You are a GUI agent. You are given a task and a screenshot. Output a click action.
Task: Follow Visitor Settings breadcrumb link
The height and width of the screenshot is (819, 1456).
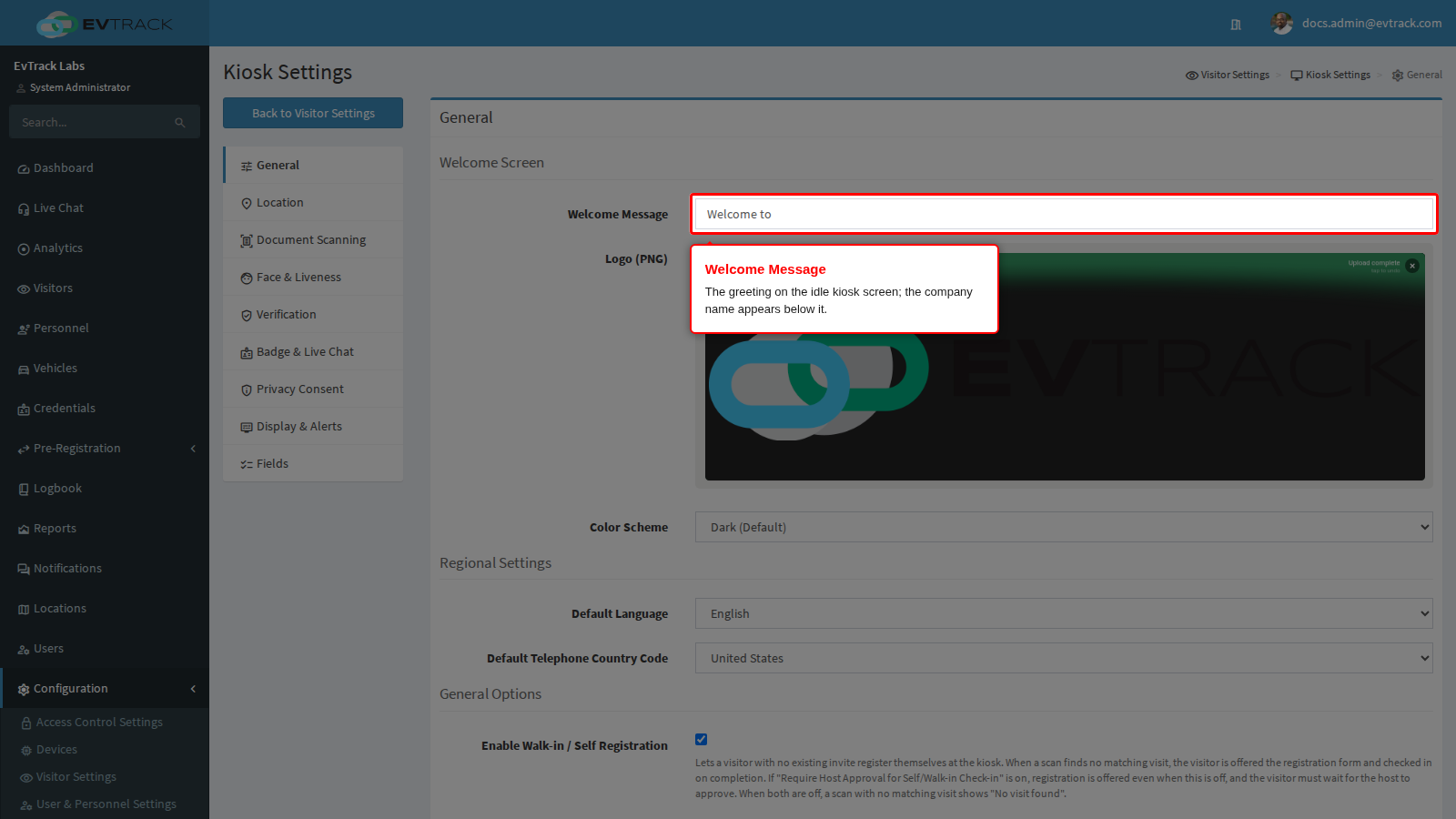[x=1228, y=75]
